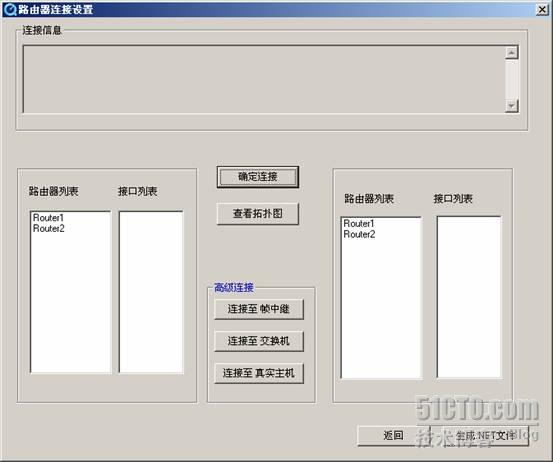Click the title bar application icon

click(x=10, y=10)
